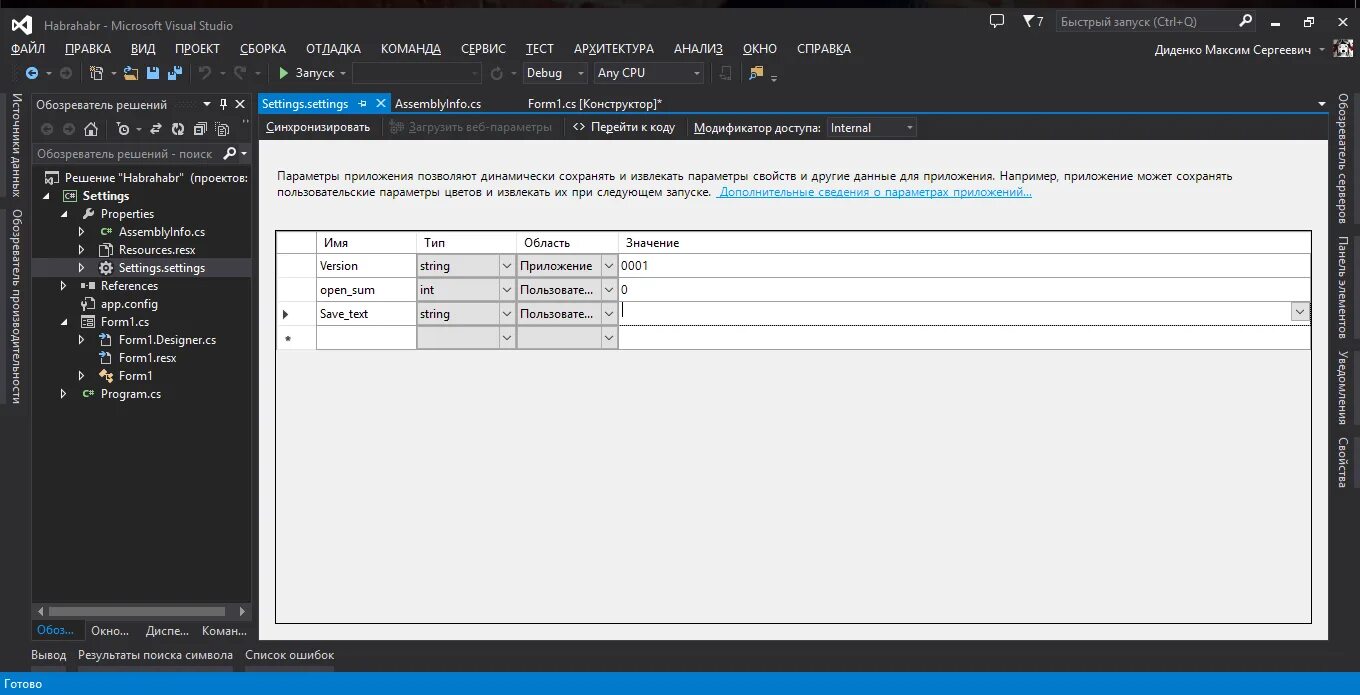Expand the Resources.resx tree node

[82, 250]
